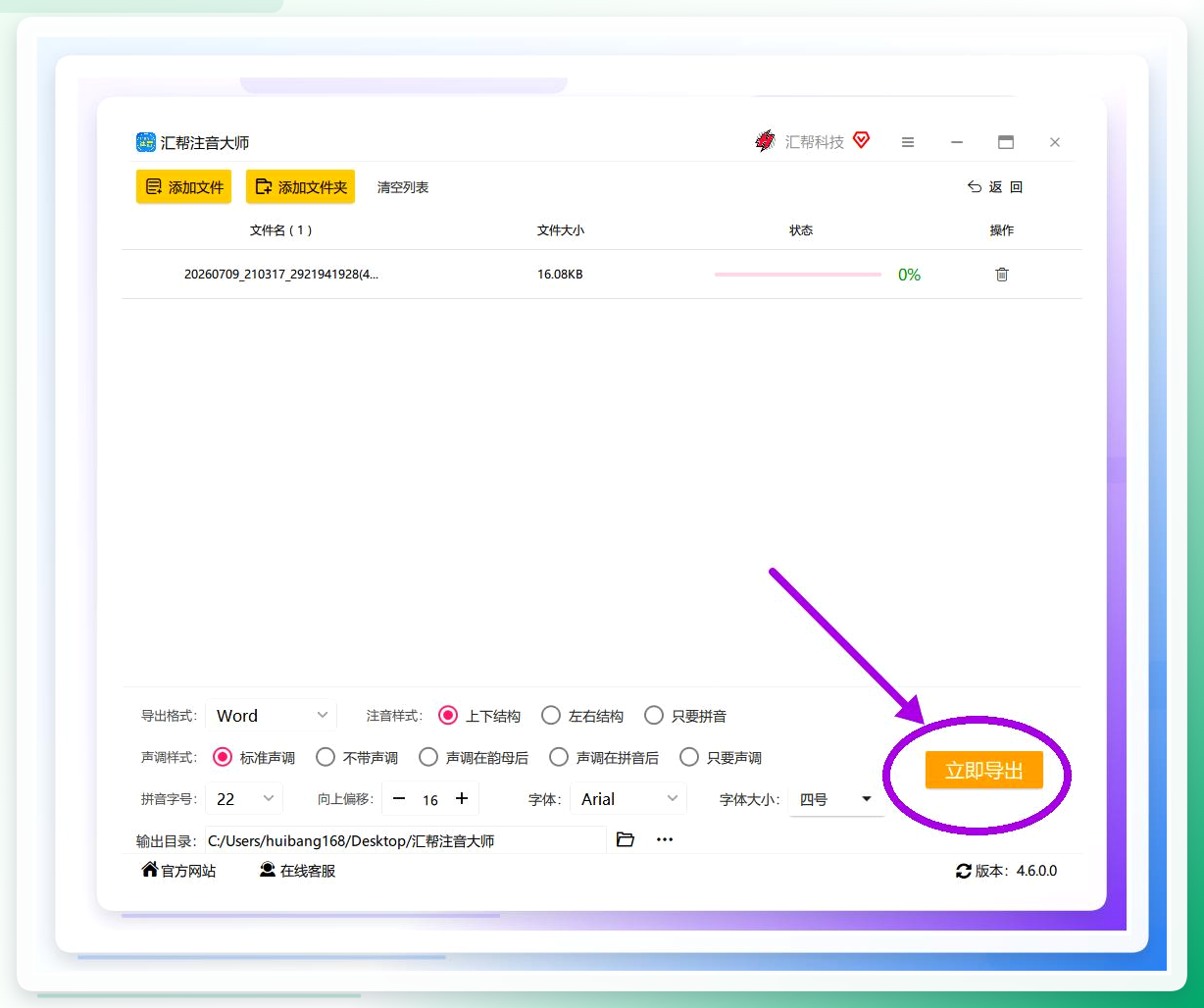The height and width of the screenshot is (1008, 1204).
Task: Click the 版本: 4.6.0.0 text
Action: click(x=1016, y=871)
